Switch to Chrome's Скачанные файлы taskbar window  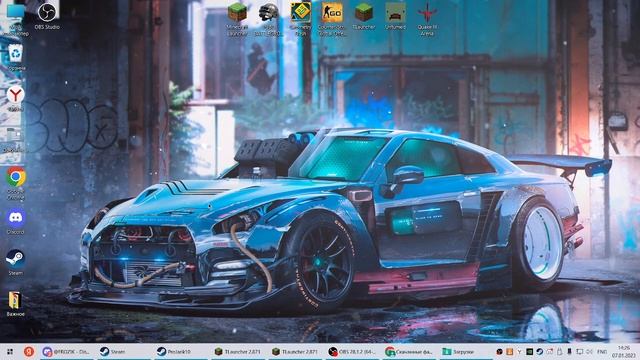409,351
